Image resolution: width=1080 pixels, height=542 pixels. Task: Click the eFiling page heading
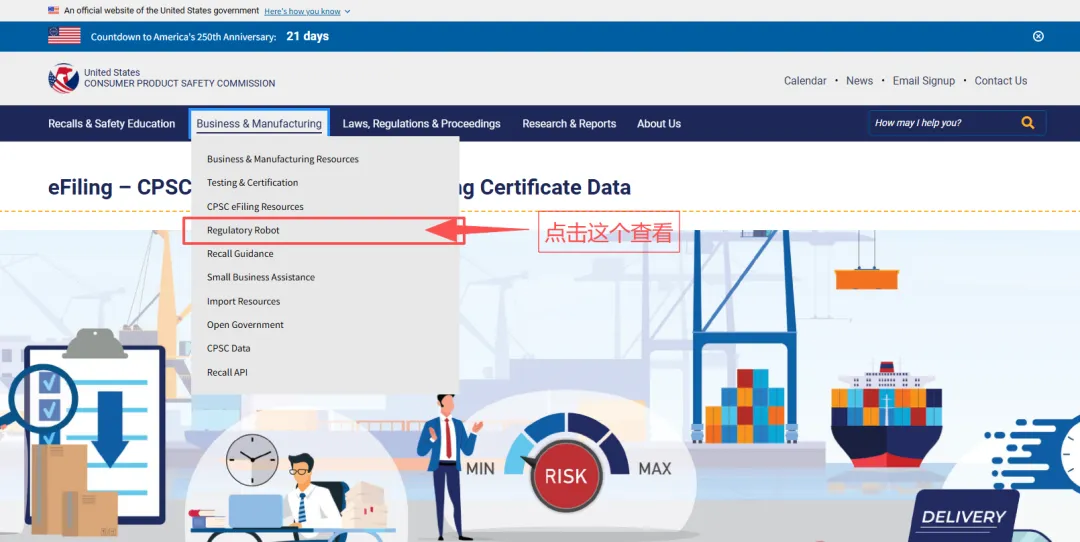coord(339,187)
